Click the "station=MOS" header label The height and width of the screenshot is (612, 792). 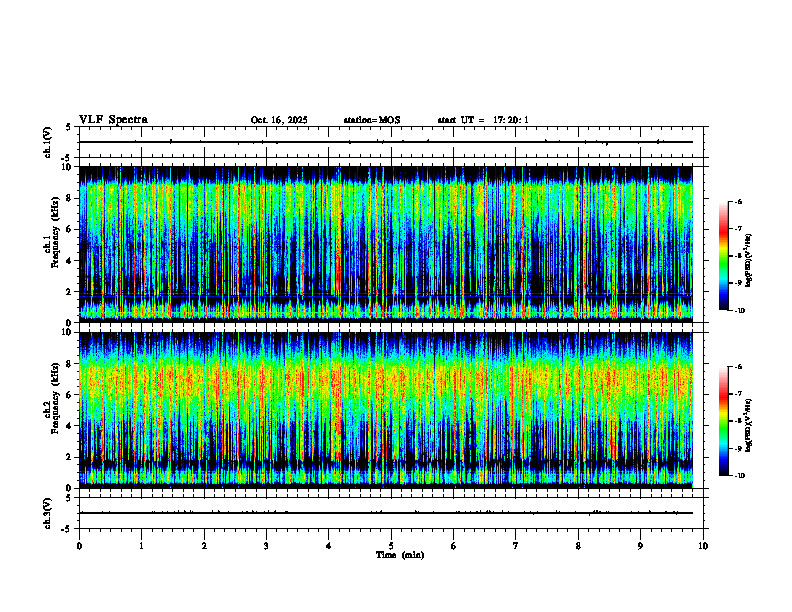tap(372, 120)
